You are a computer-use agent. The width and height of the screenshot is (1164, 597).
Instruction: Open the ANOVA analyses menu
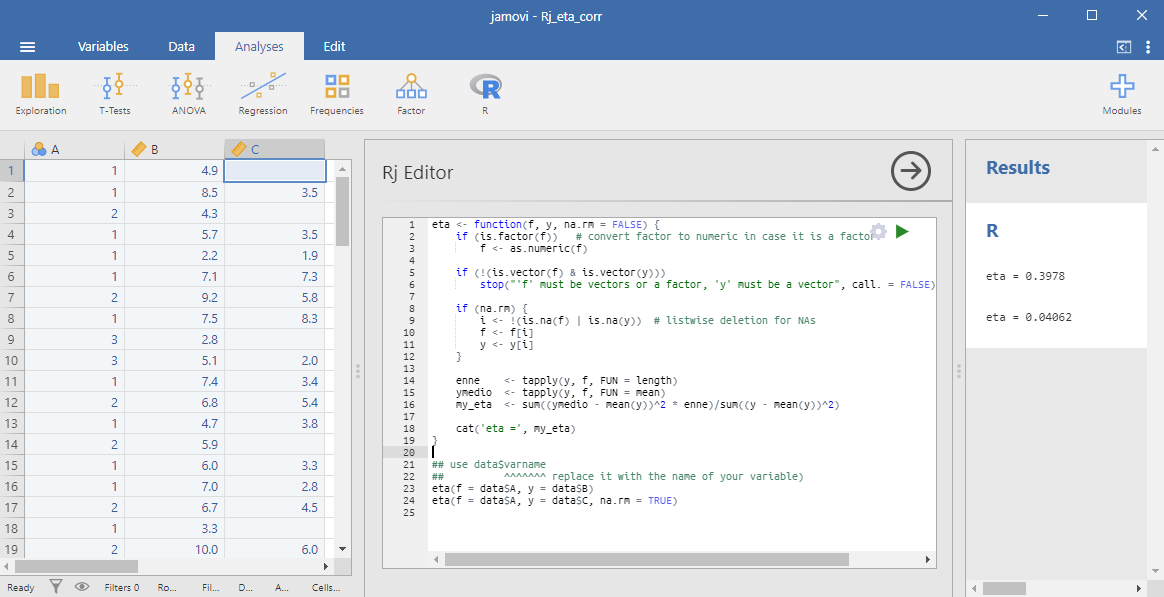(x=189, y=94)
